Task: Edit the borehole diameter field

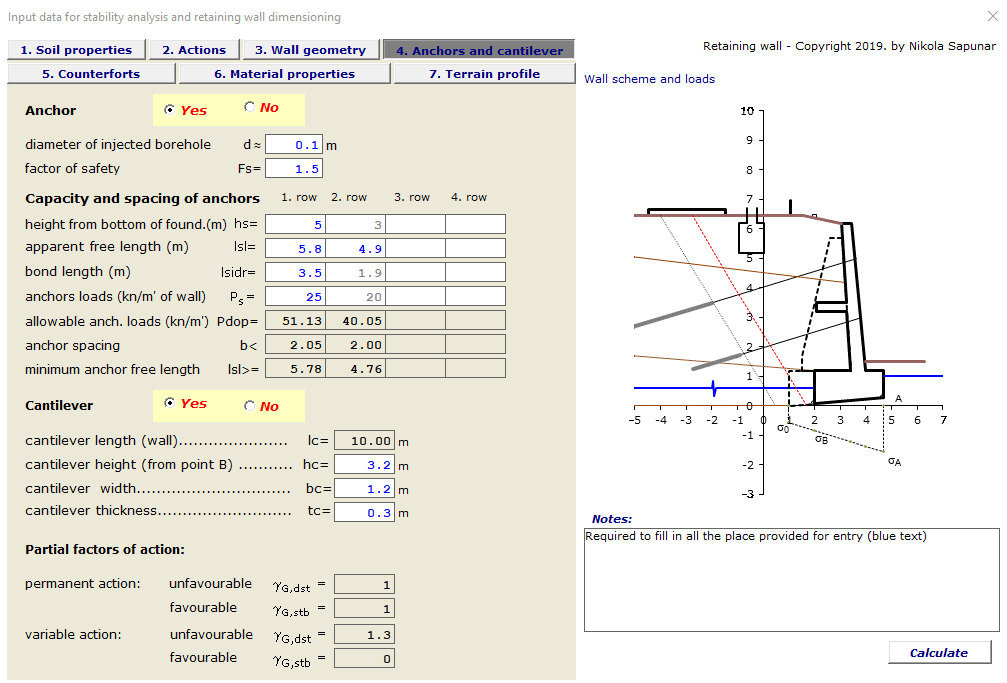Action: tap(294, 145)
